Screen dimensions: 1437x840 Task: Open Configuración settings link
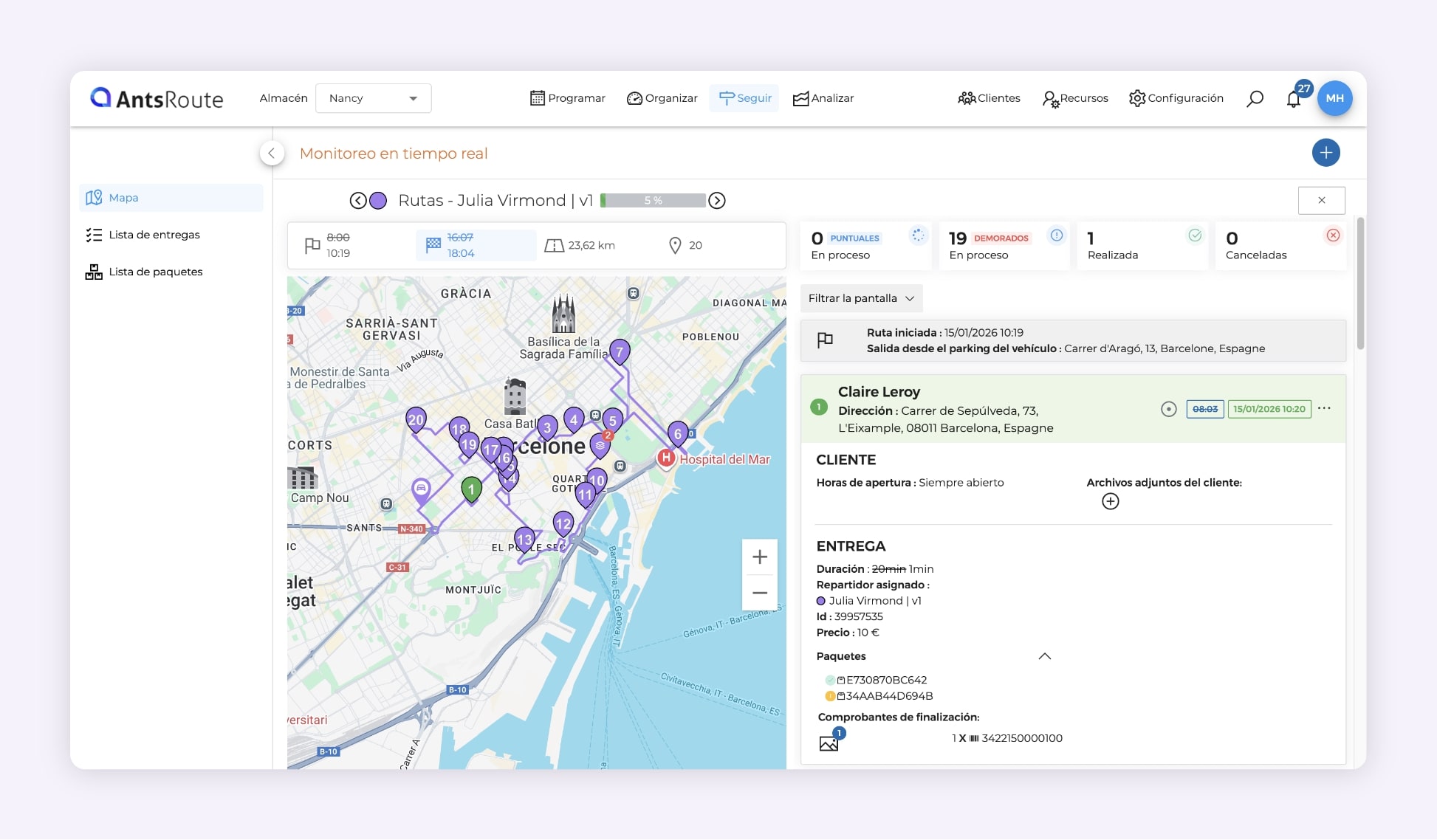(1176, 98)
